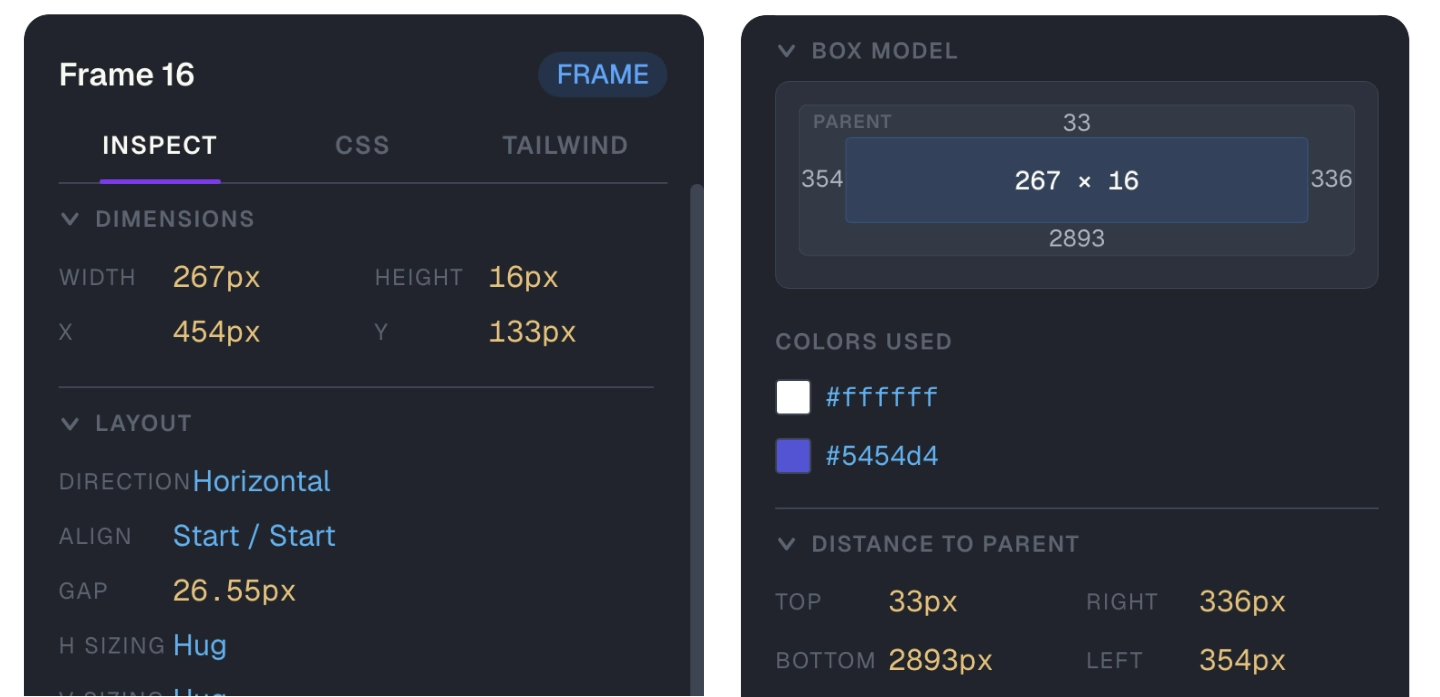Screen dimensions: 1440x697
Task: Click the FRAME type badge
Action: [602, 74]
